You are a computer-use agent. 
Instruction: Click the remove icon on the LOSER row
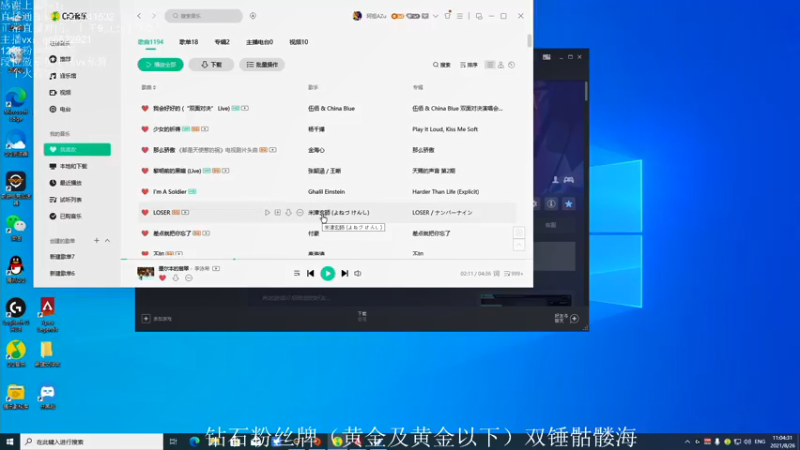[x=299, y=212]
